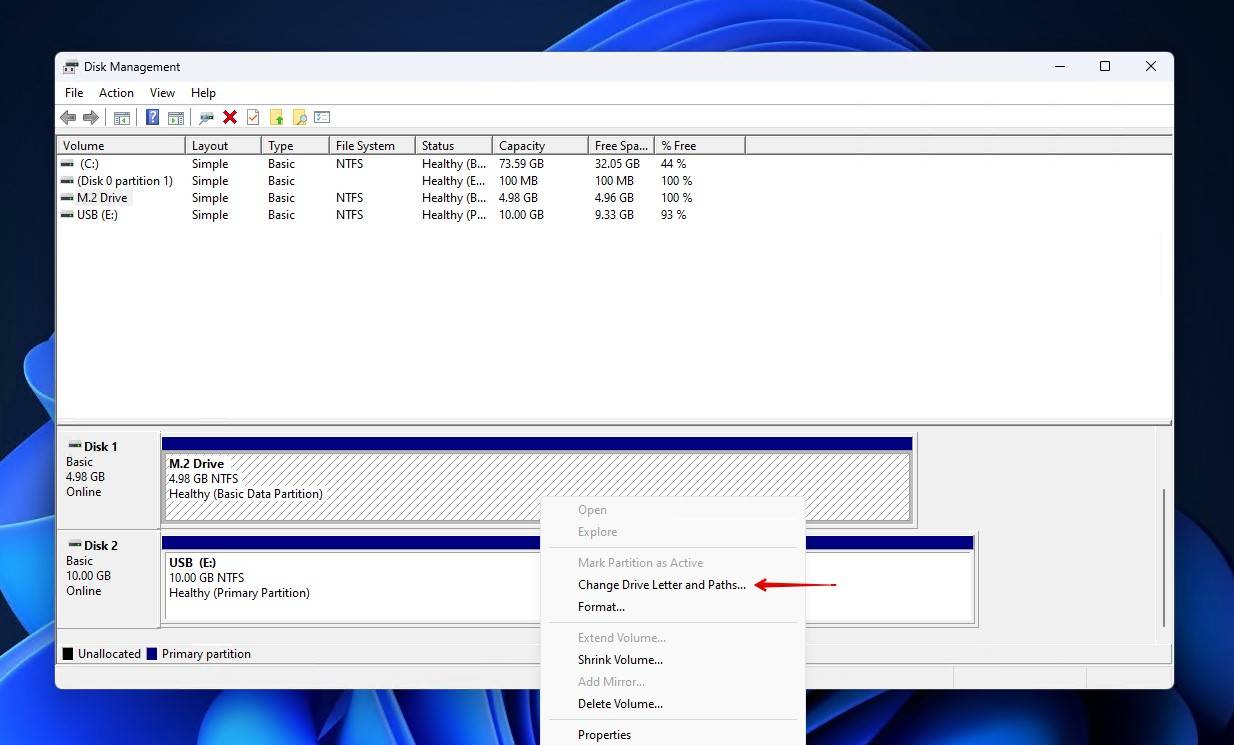Click the properties checkmark page icon
1234x745 pixels.
253,117
